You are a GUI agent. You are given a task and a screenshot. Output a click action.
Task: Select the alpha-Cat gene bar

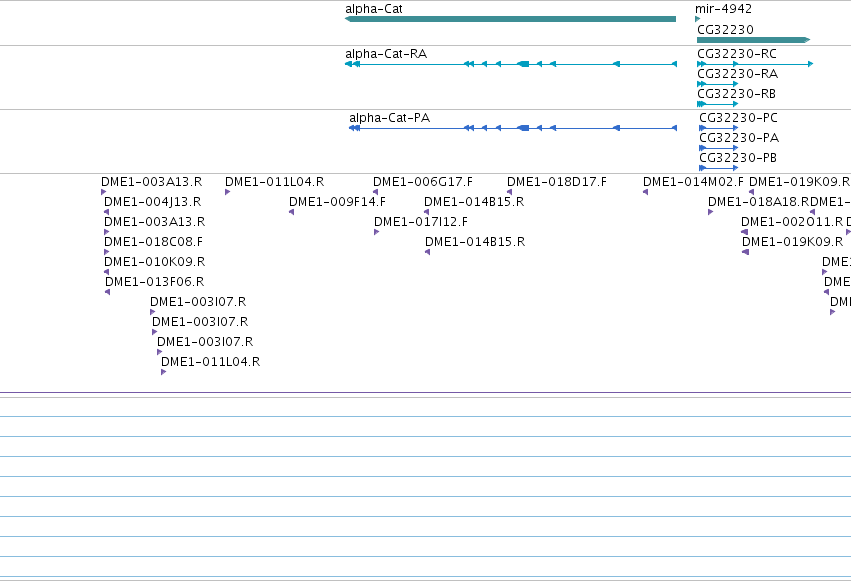[x=510, y=19]
